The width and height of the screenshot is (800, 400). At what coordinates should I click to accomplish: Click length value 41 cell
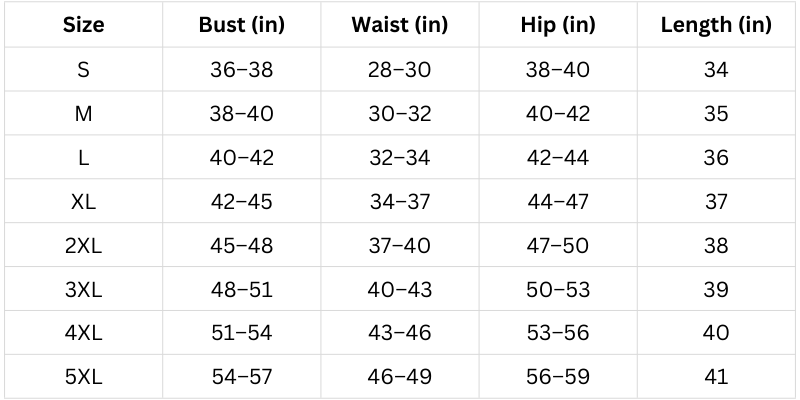click(x=716, y=377)
